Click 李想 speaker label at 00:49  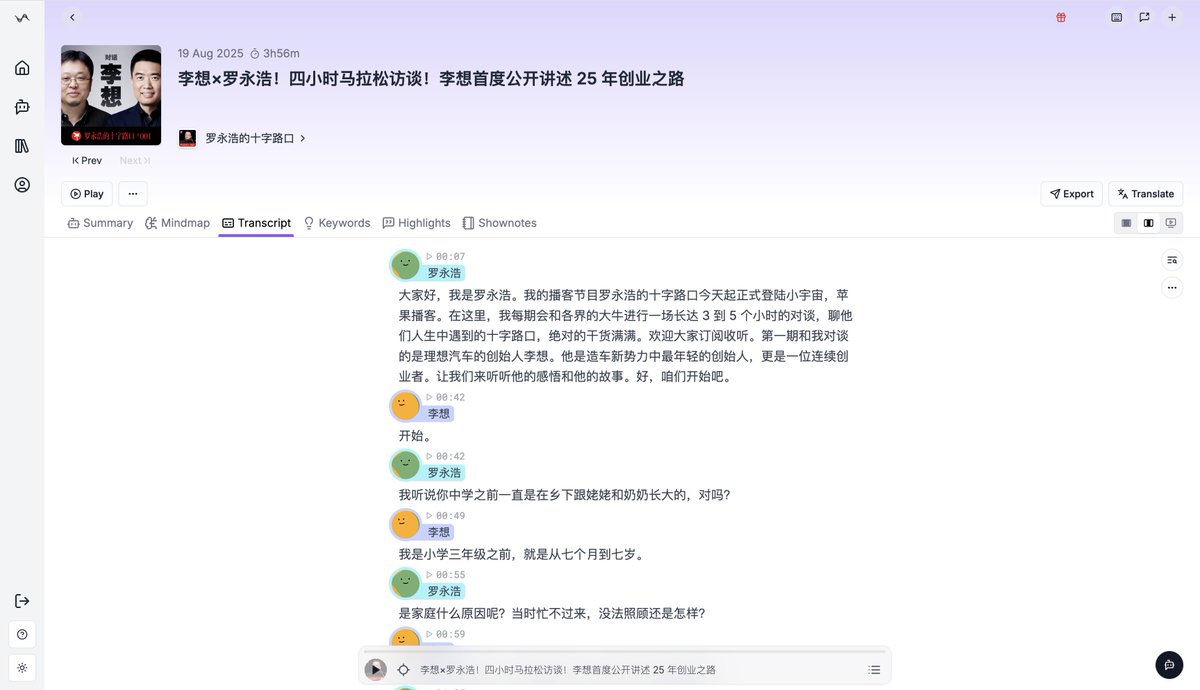pyautogui.click(x=439, y=532)
